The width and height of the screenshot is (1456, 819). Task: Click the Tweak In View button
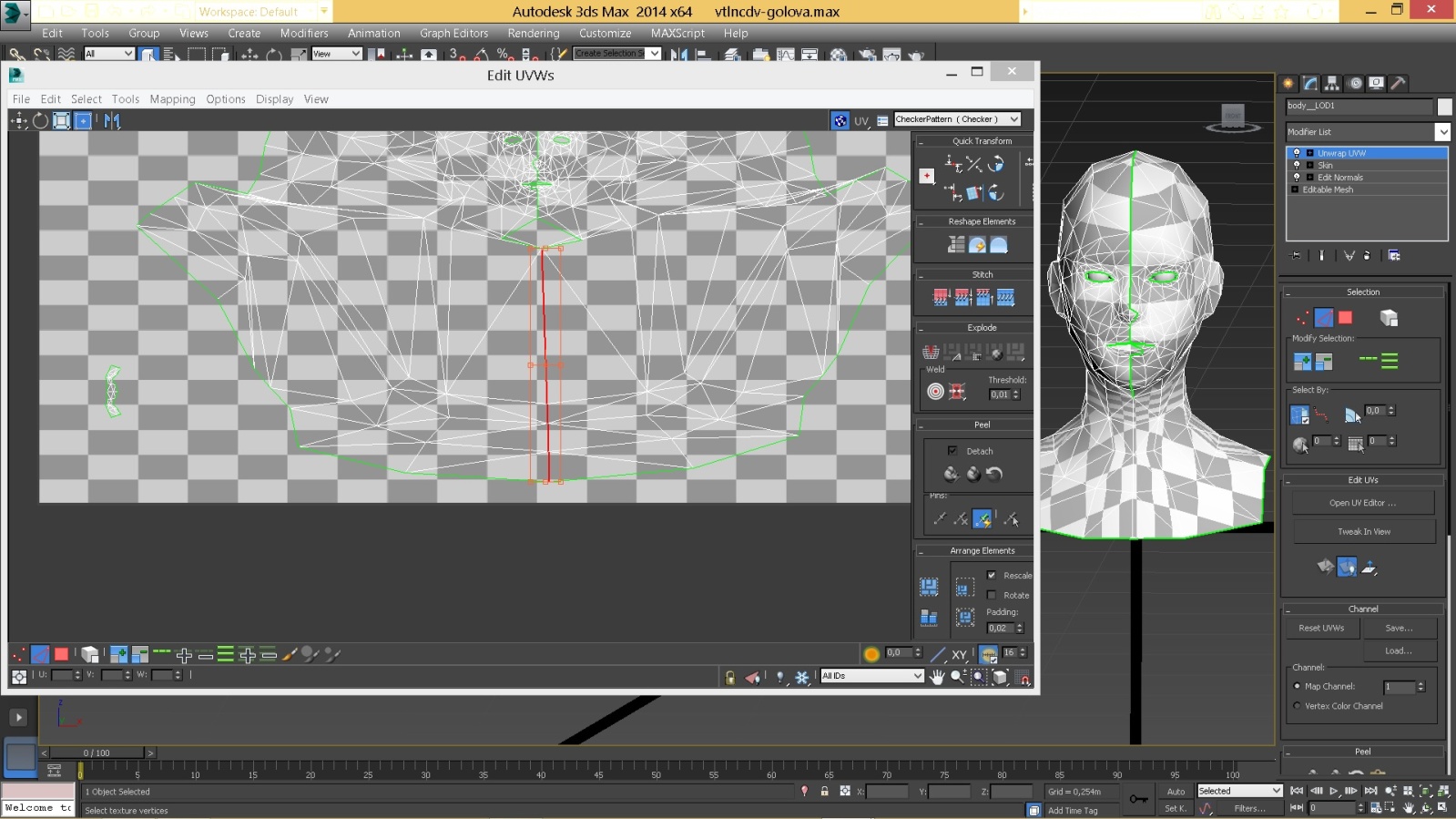(x=1363, y=532)
